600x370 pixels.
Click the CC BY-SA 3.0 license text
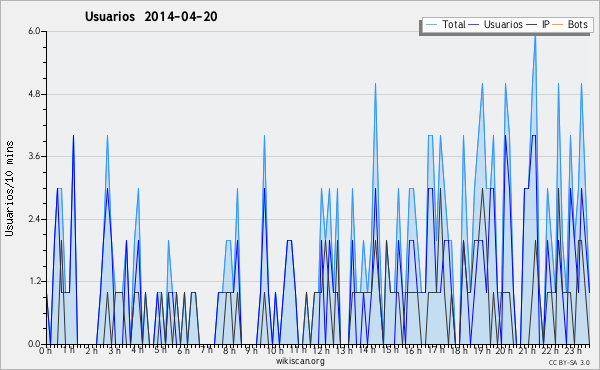coord(569,362)
